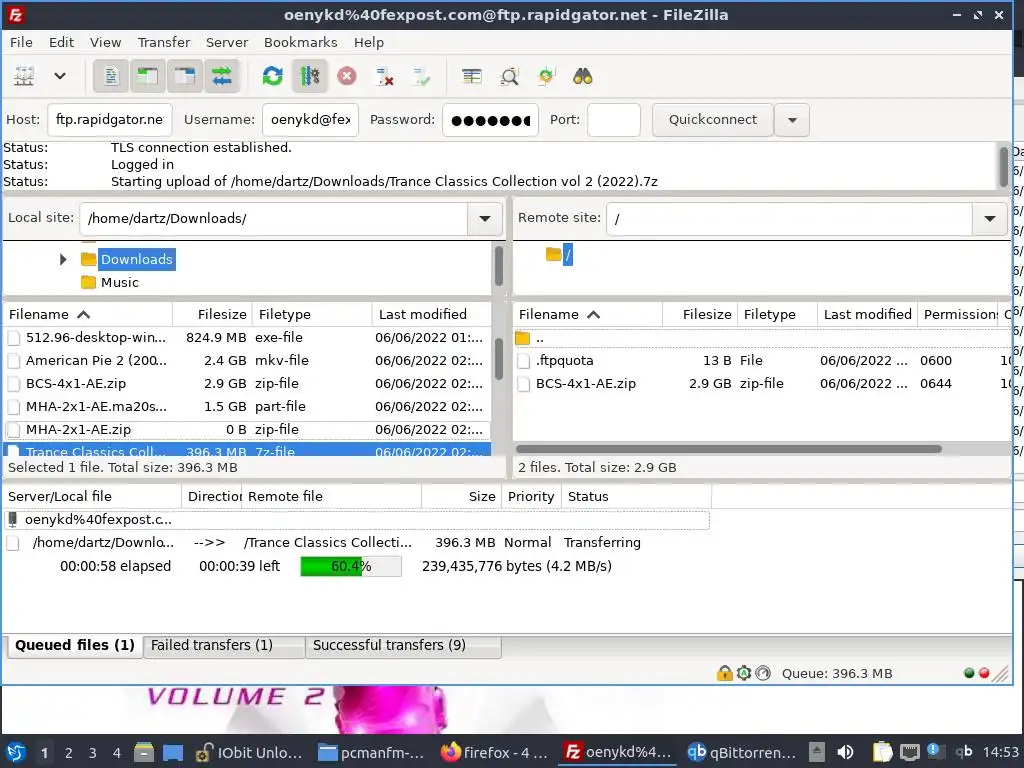
Task: Open the Help menu
Action: coord(369,42)
